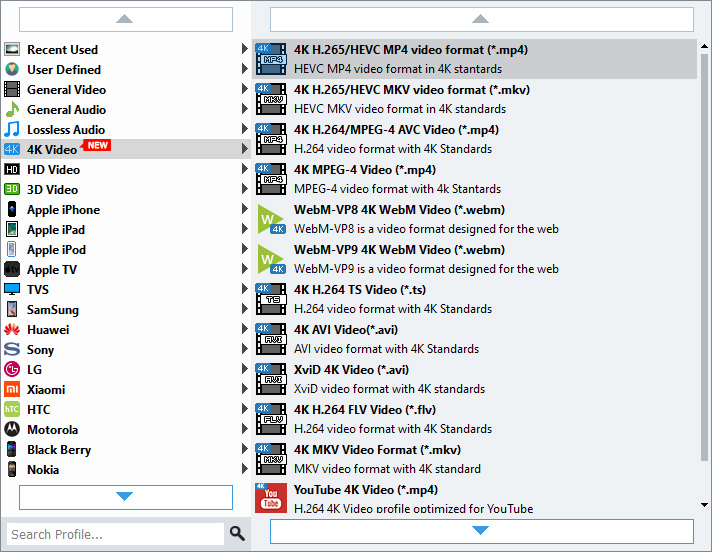Click the Apple iPad device icon
The width and height of the screenshot is (712, 552).
tap(12, 229)
